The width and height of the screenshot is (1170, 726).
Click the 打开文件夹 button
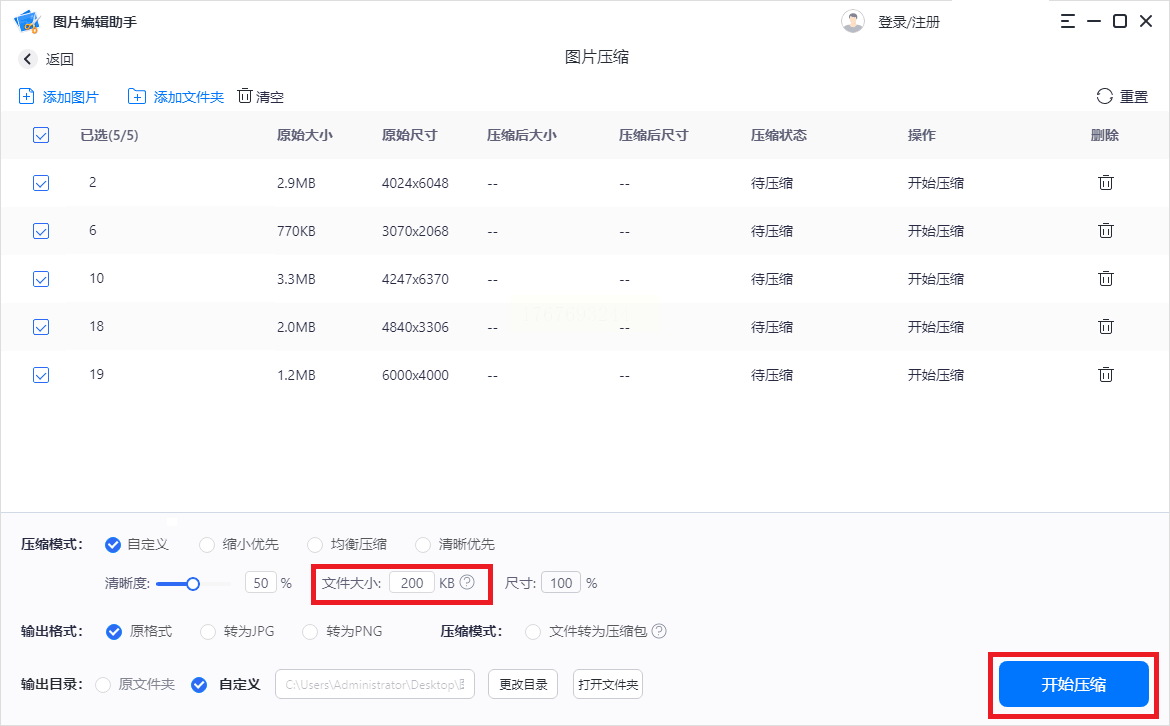coord(608,684)
